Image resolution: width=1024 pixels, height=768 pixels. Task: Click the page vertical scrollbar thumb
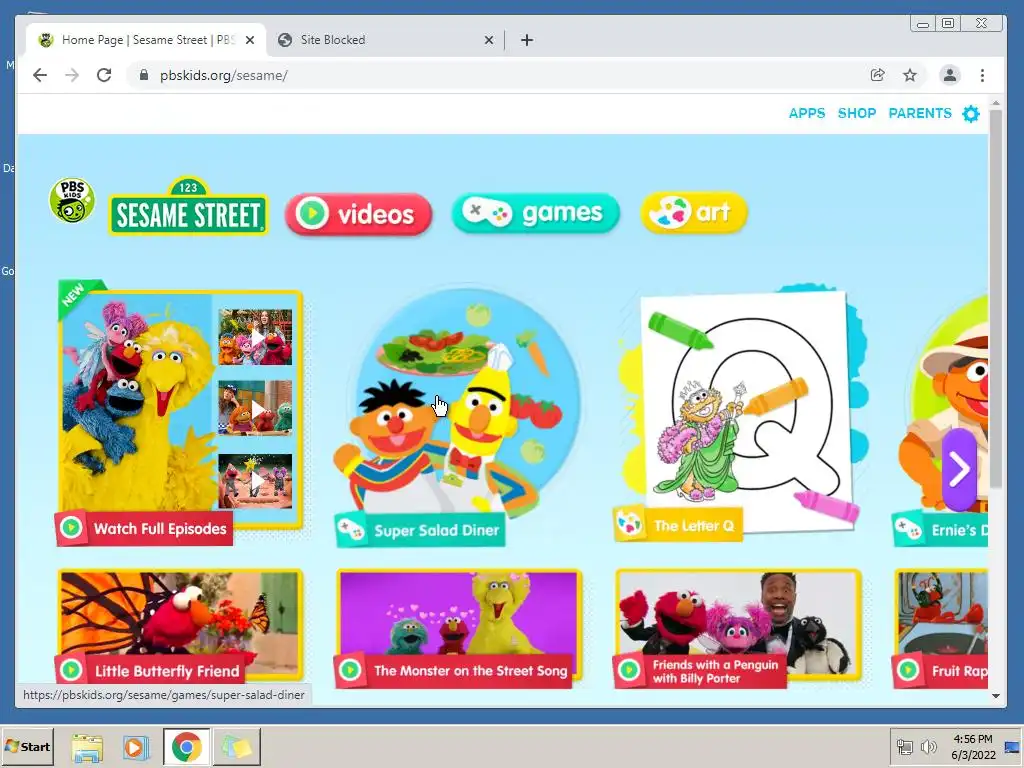click(995, 298)
